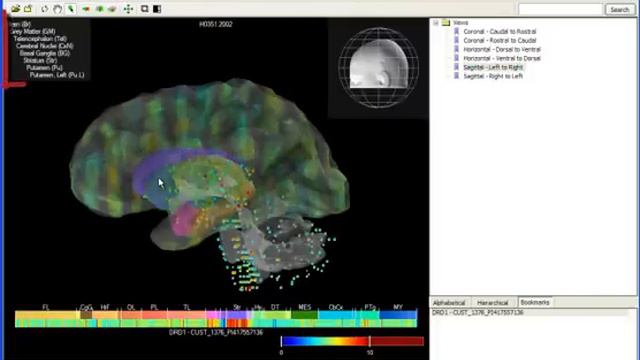Image resolution: width=640 pixels, height=360 pixels.
Task: Choose Horizontal - Dorsal to Ventral view
Action: 502,49
